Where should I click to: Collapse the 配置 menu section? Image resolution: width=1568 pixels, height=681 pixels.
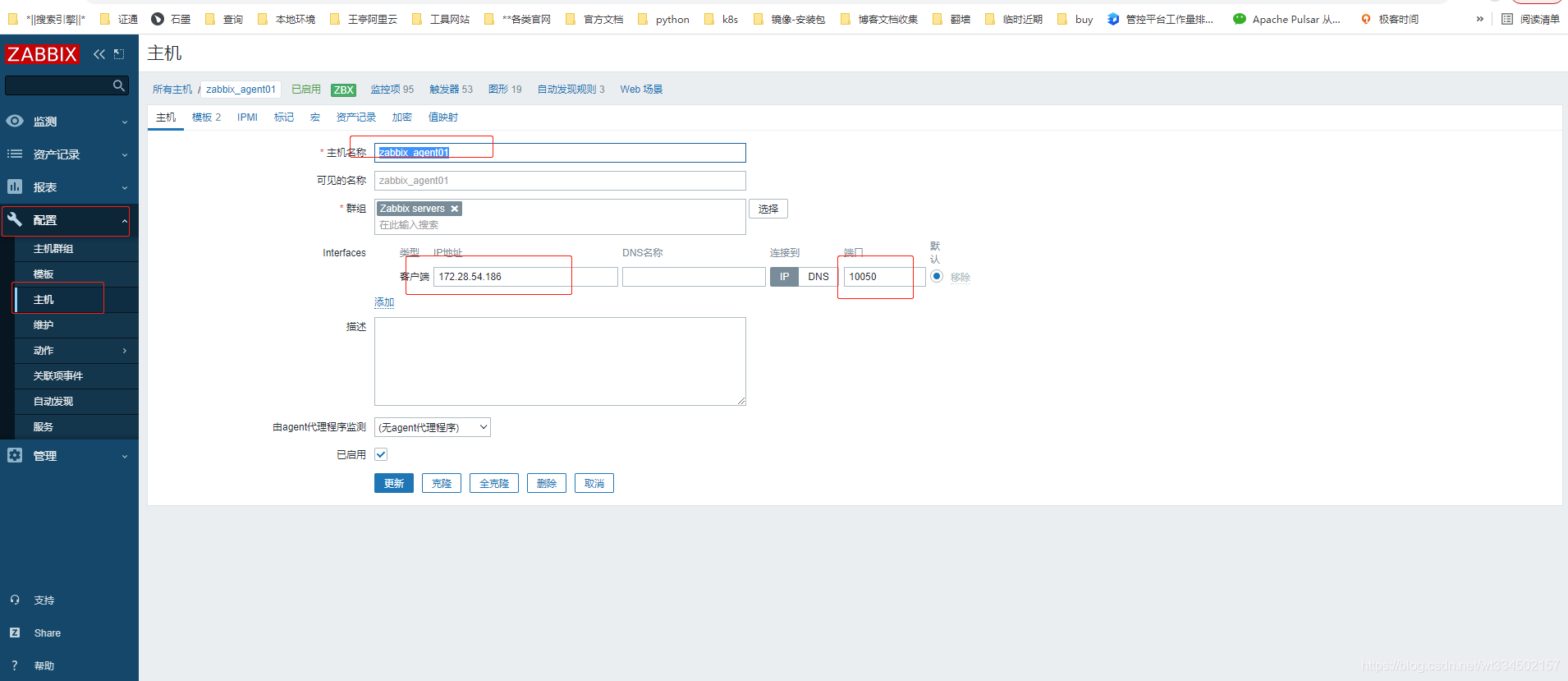tap(125, 220)
